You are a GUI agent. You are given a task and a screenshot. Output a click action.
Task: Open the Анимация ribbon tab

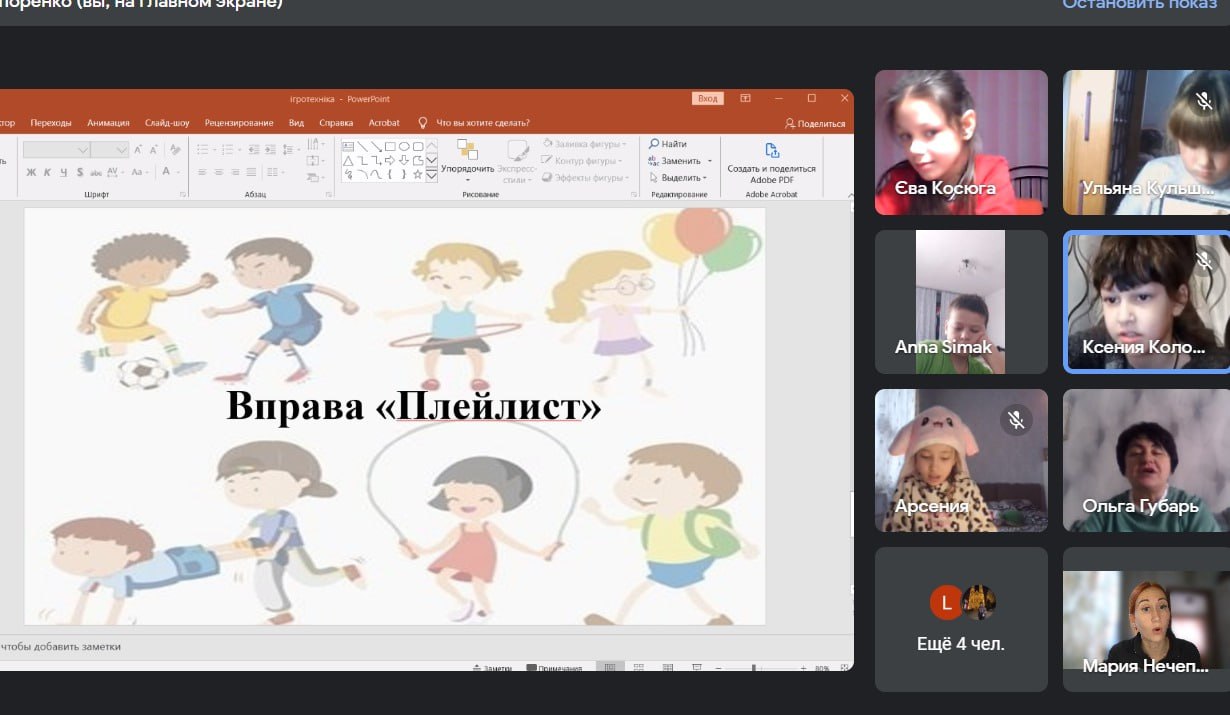coord(108,123)
